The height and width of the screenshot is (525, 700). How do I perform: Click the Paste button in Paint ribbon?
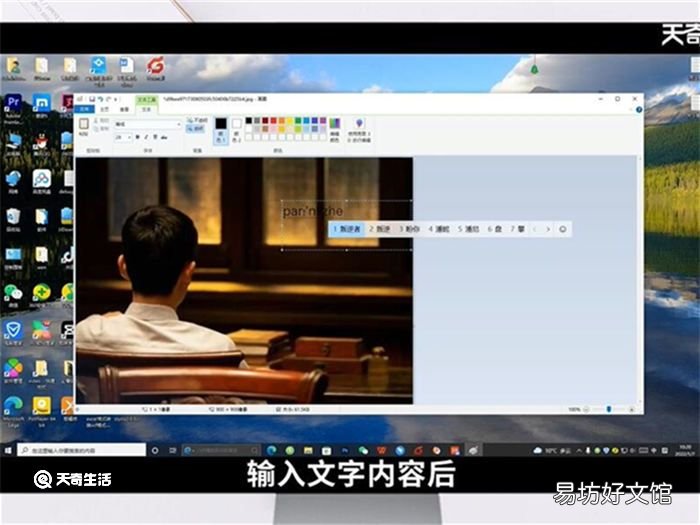pyautogui.click(x=83, y=127)
